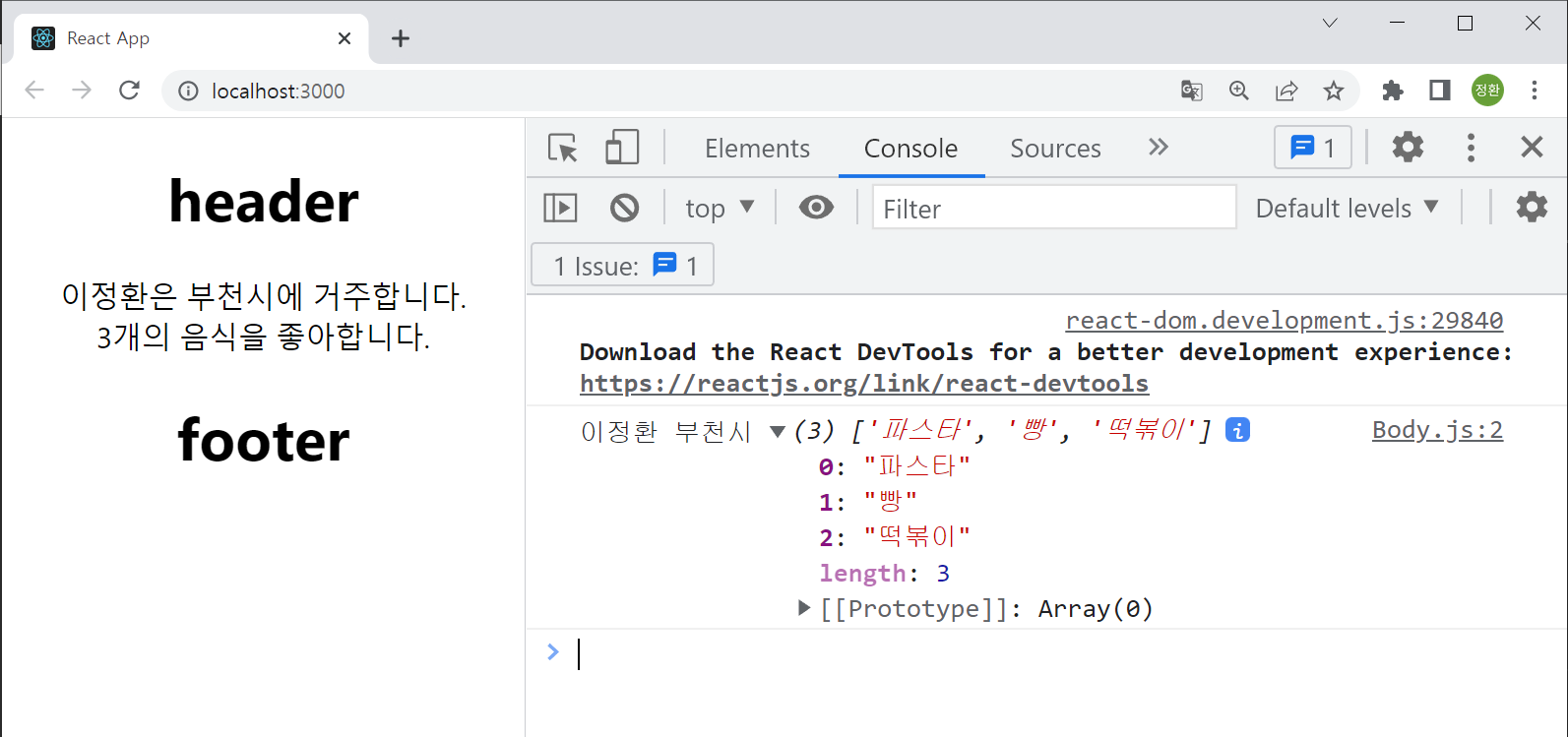1568x737 pixels.
Task: Open the issues counter badge in toolbar
Action: tap(1313, 148)
